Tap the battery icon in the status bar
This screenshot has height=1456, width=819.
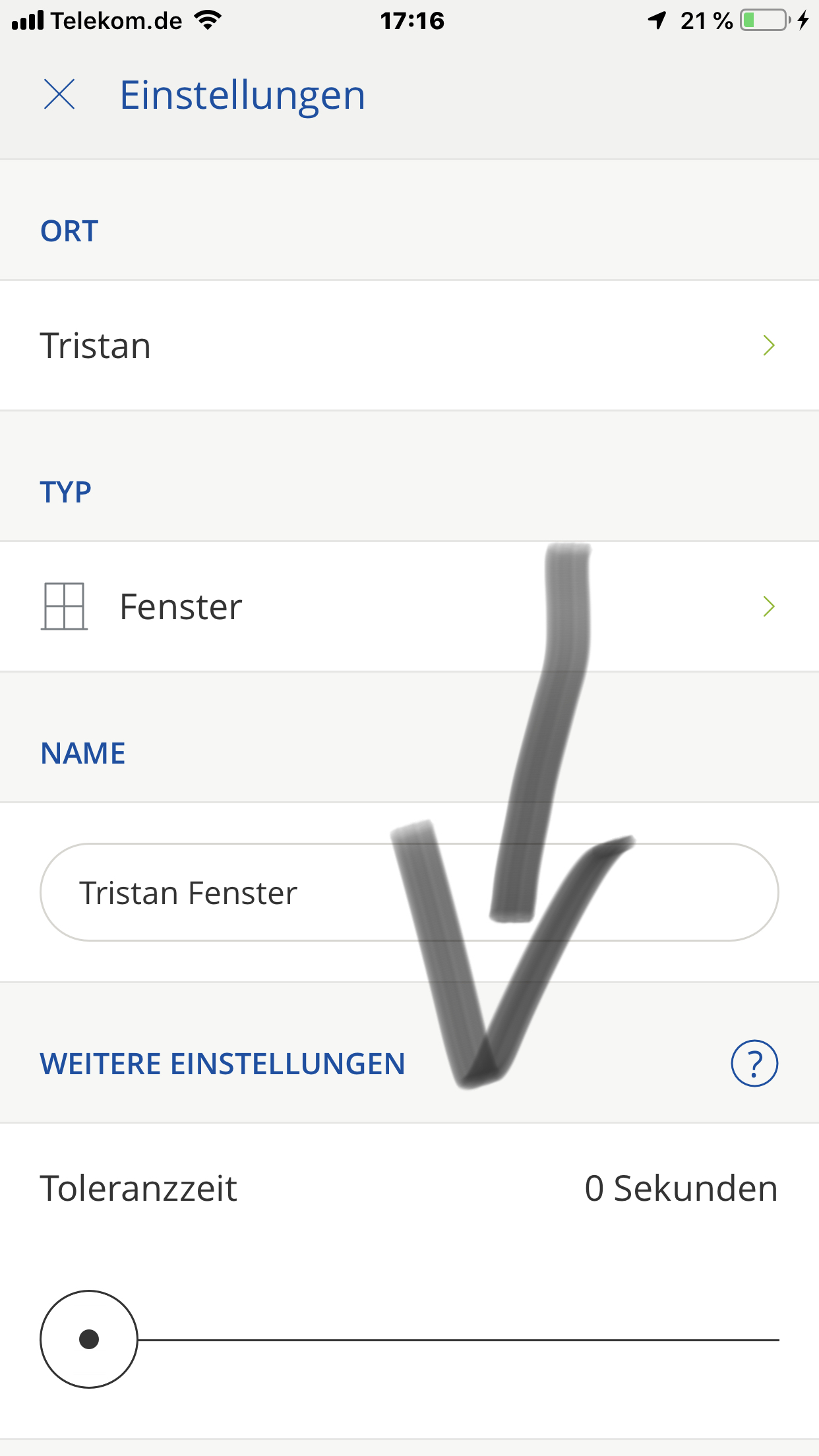click(765, 20)
